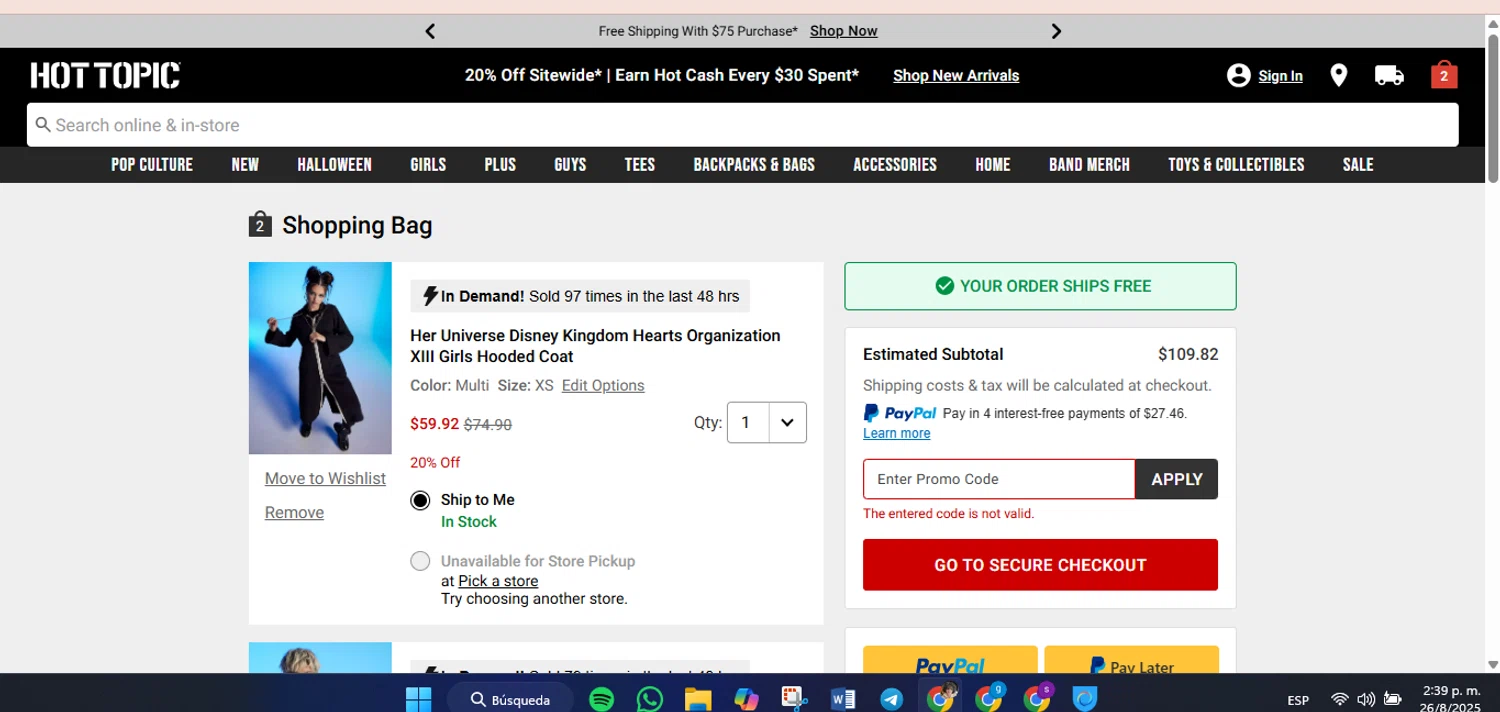
Task: Open the Guys menu
Action: pyautogui.click(x=570, y=165)
